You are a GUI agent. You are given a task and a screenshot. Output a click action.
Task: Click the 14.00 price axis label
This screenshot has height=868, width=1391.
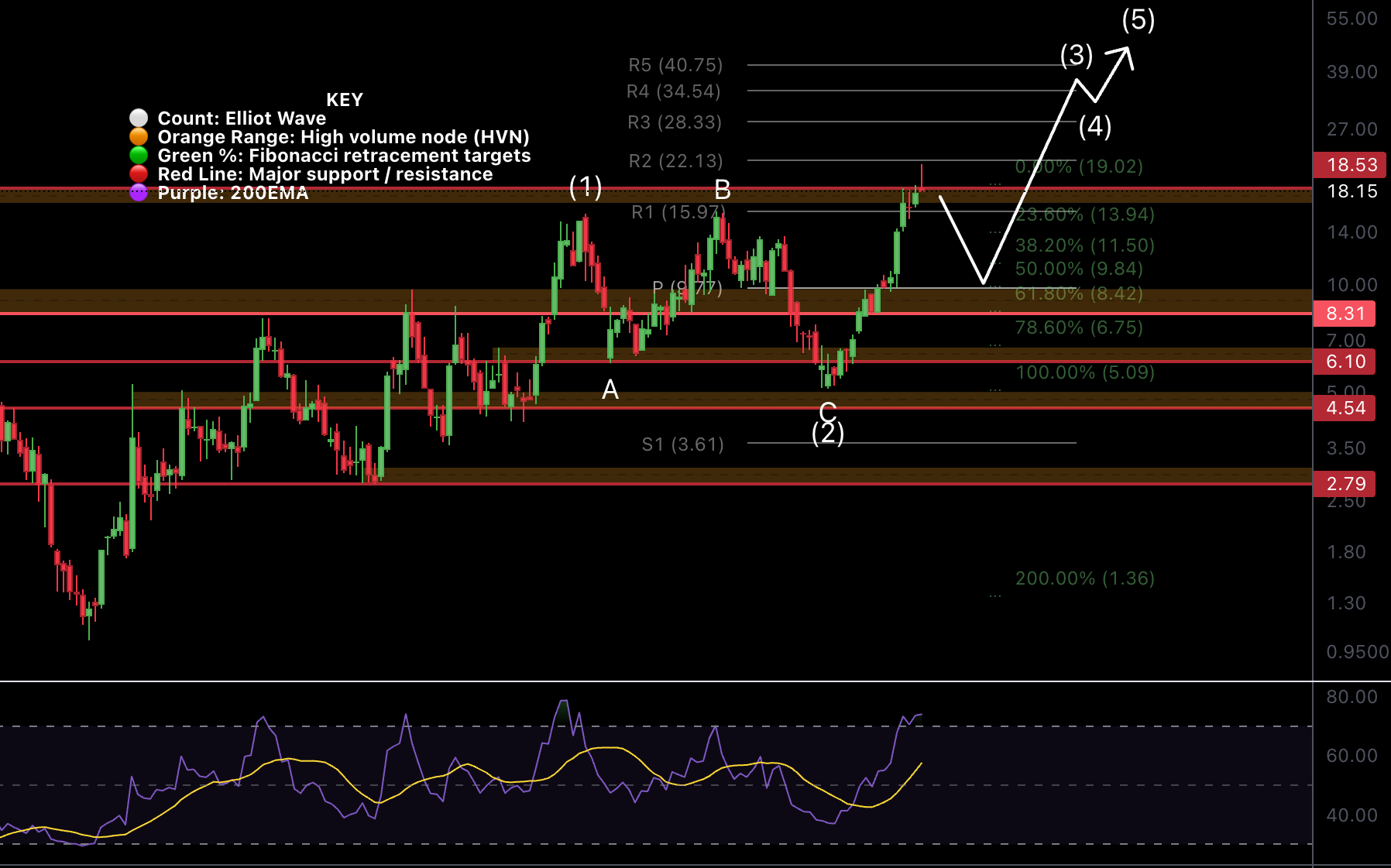click(1352, 232)
